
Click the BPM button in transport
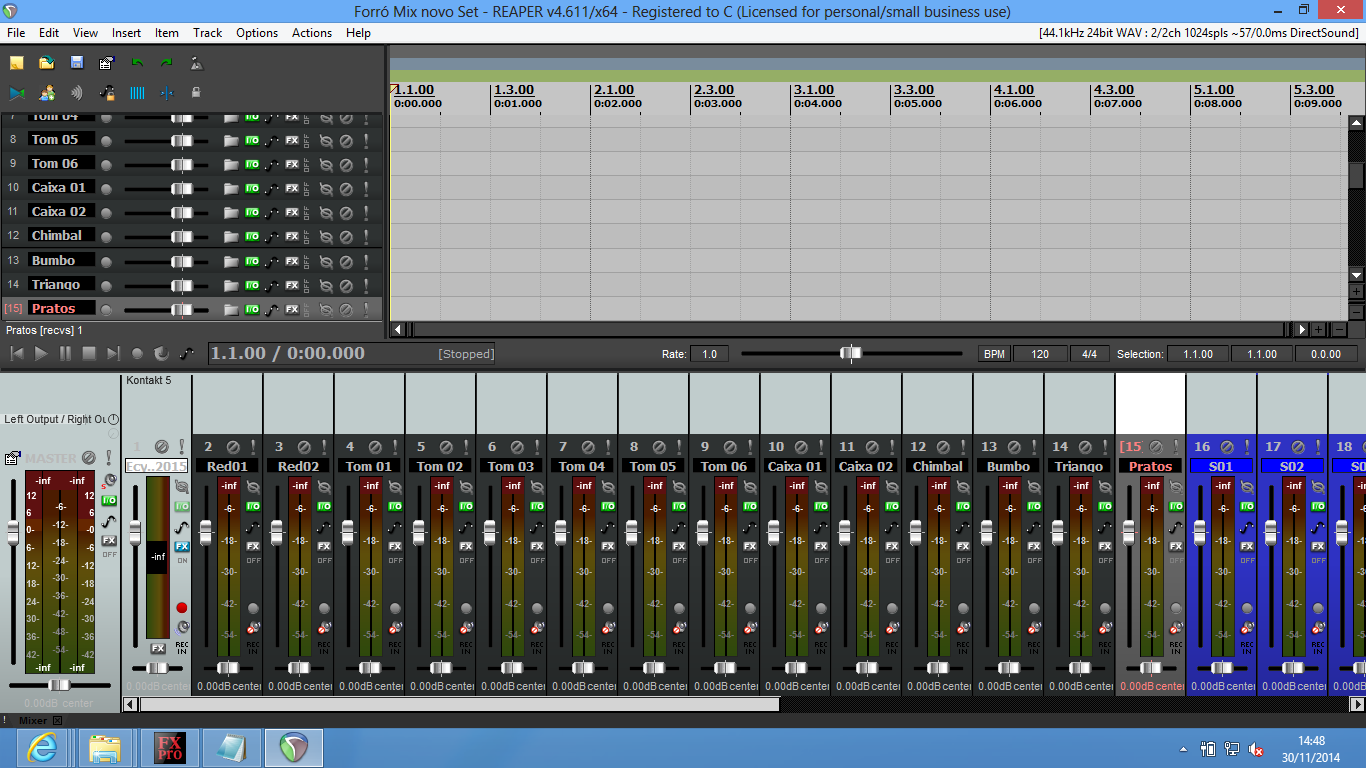tap(994, 354)
